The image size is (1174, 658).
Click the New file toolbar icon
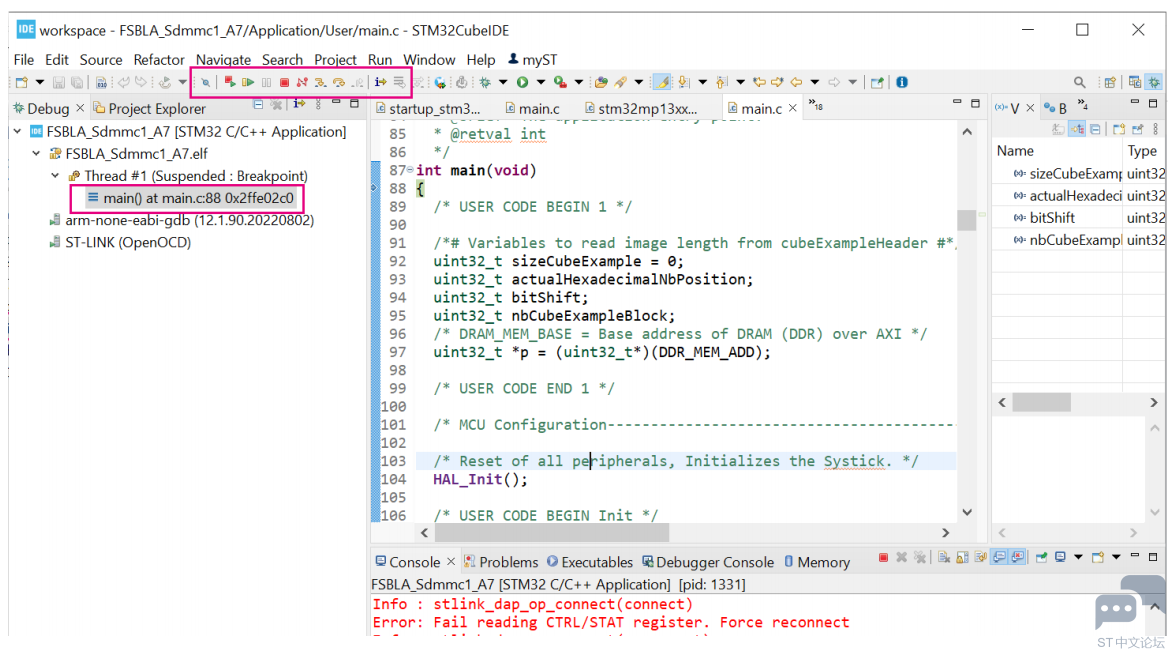pos(22,82)
